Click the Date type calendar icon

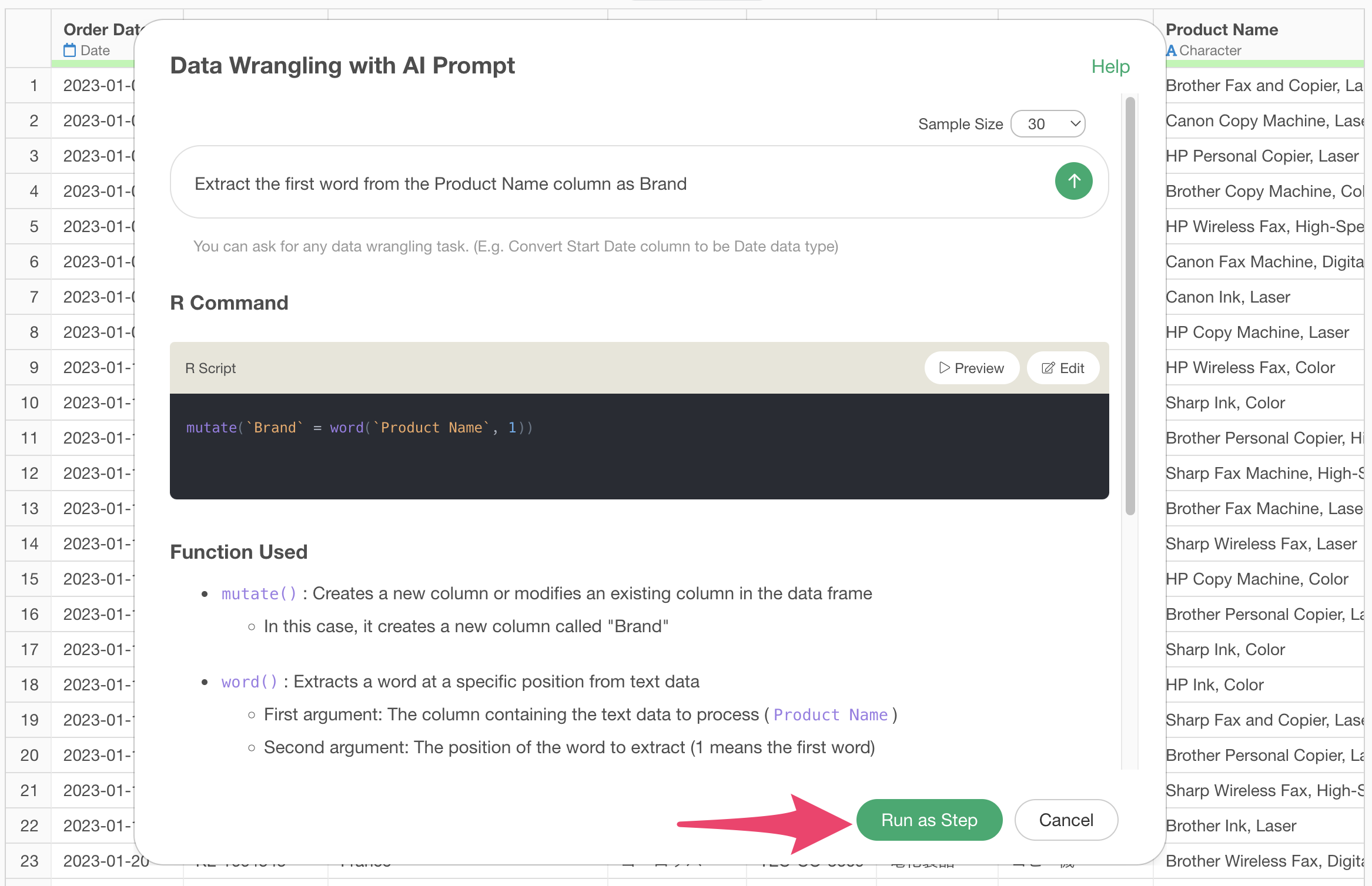(70, 51)
